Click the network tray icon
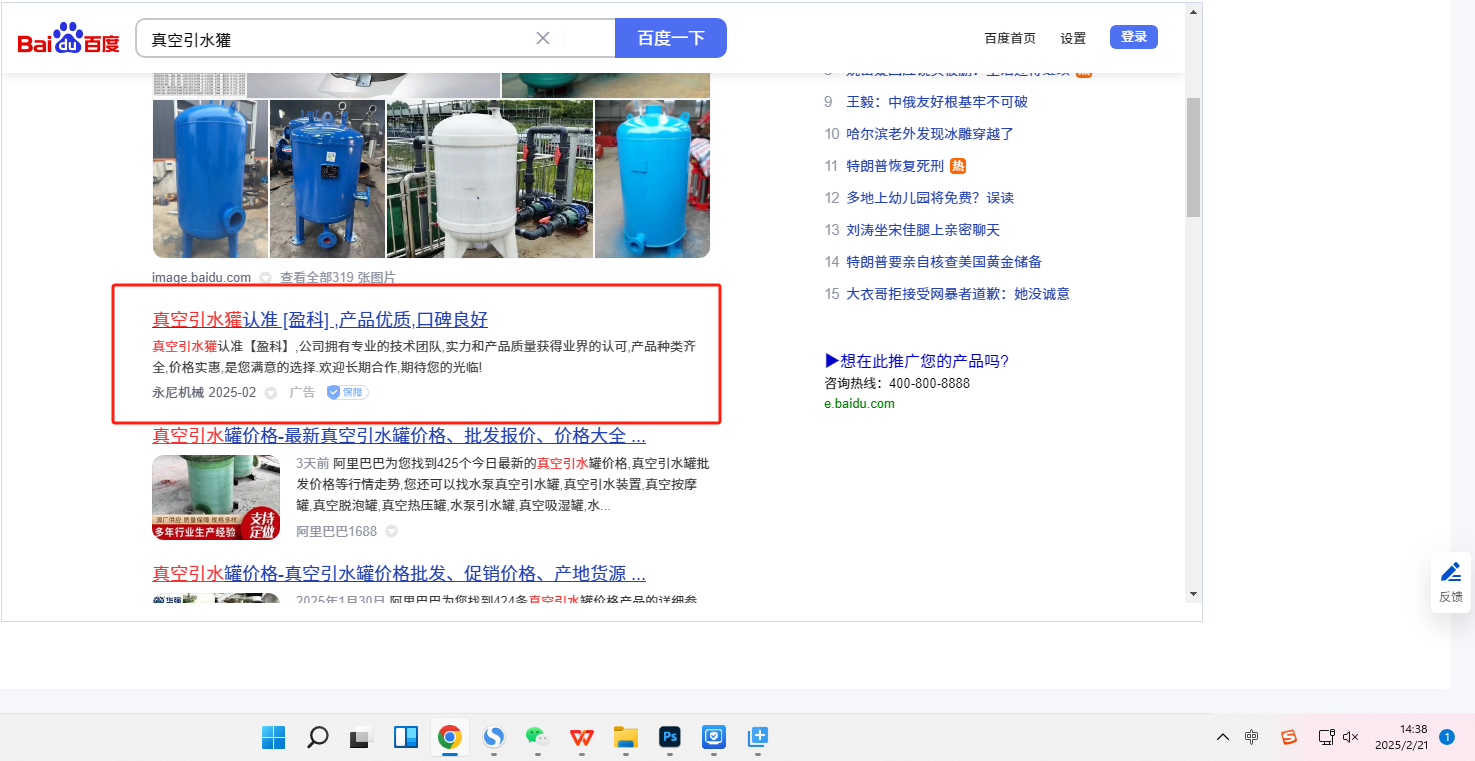 click(x=1326, y=738)
